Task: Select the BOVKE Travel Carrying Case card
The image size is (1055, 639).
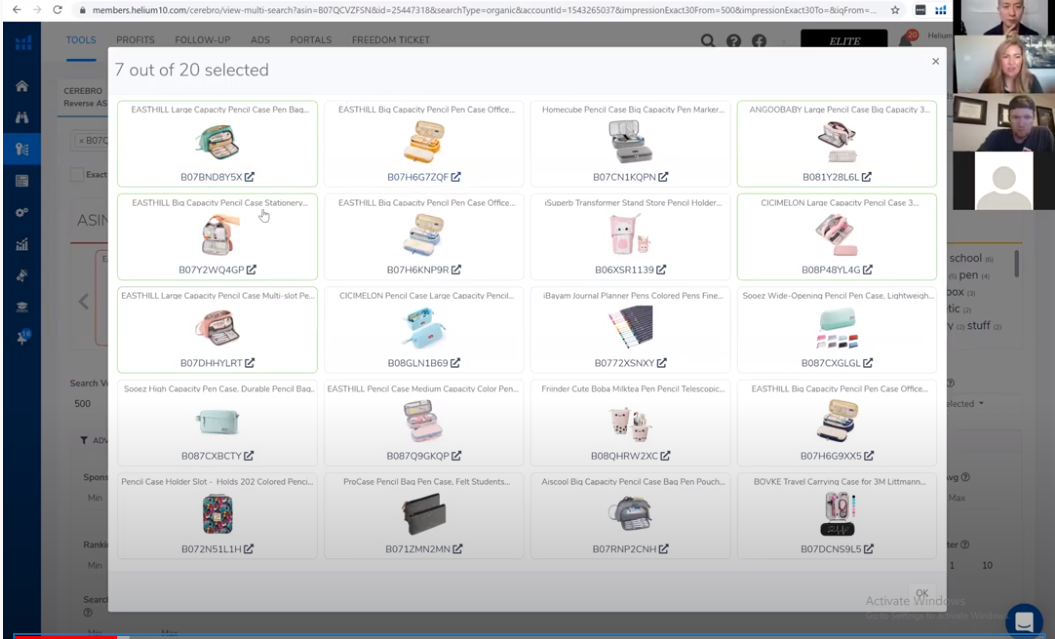Action: tap(837, 516)
